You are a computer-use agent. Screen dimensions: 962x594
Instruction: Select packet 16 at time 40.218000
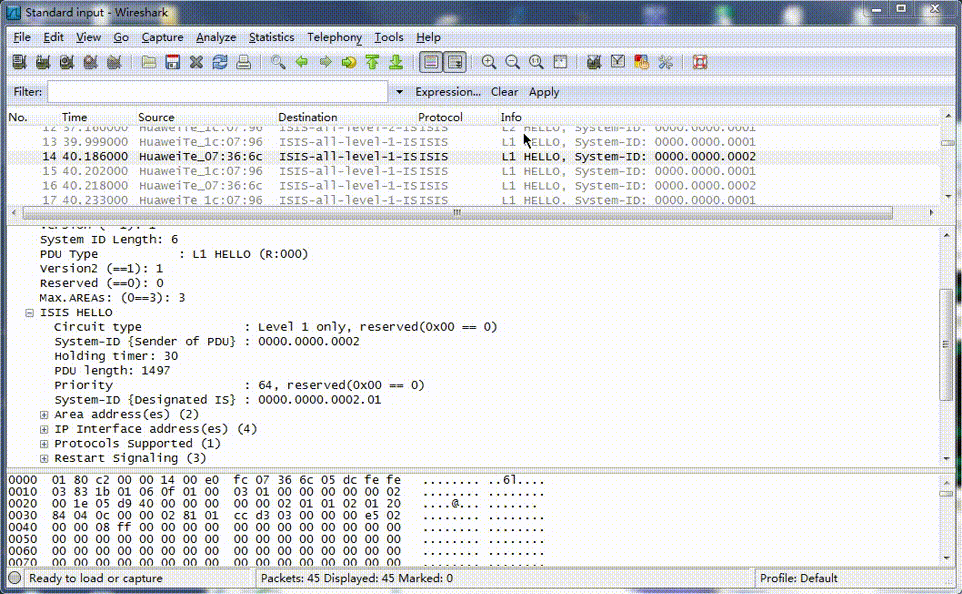(x=473, y=186)
